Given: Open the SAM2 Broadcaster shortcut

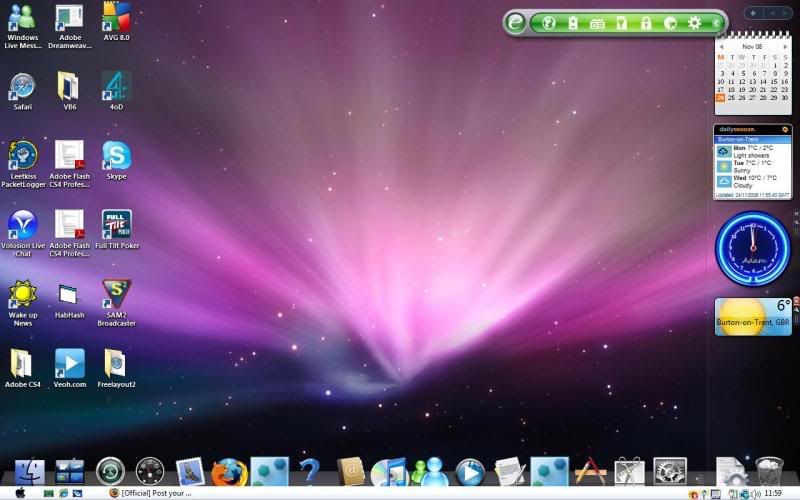Looking at the screenshot, I should point(117,295).
